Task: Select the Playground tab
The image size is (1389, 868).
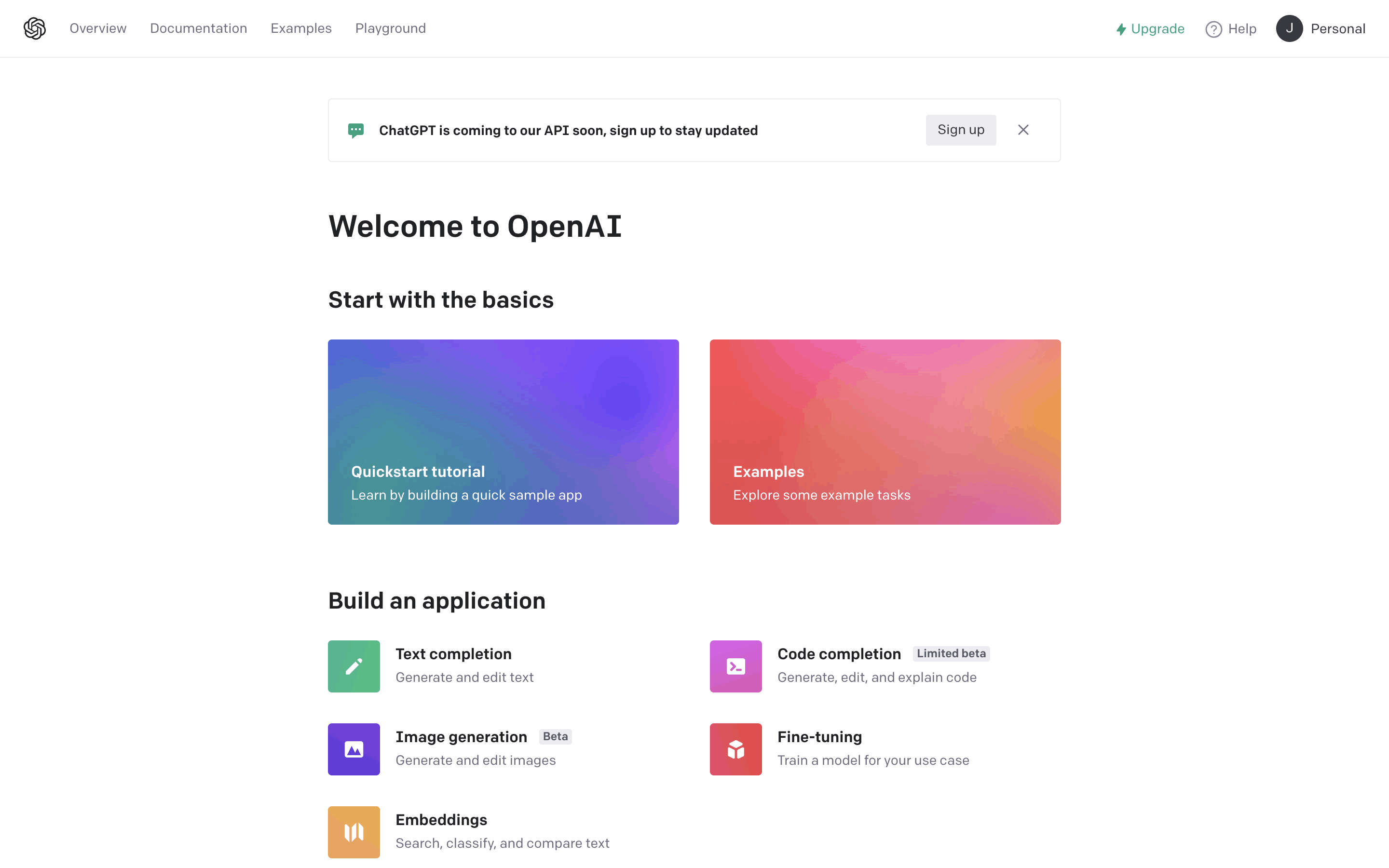Action: tap(390, 28)
